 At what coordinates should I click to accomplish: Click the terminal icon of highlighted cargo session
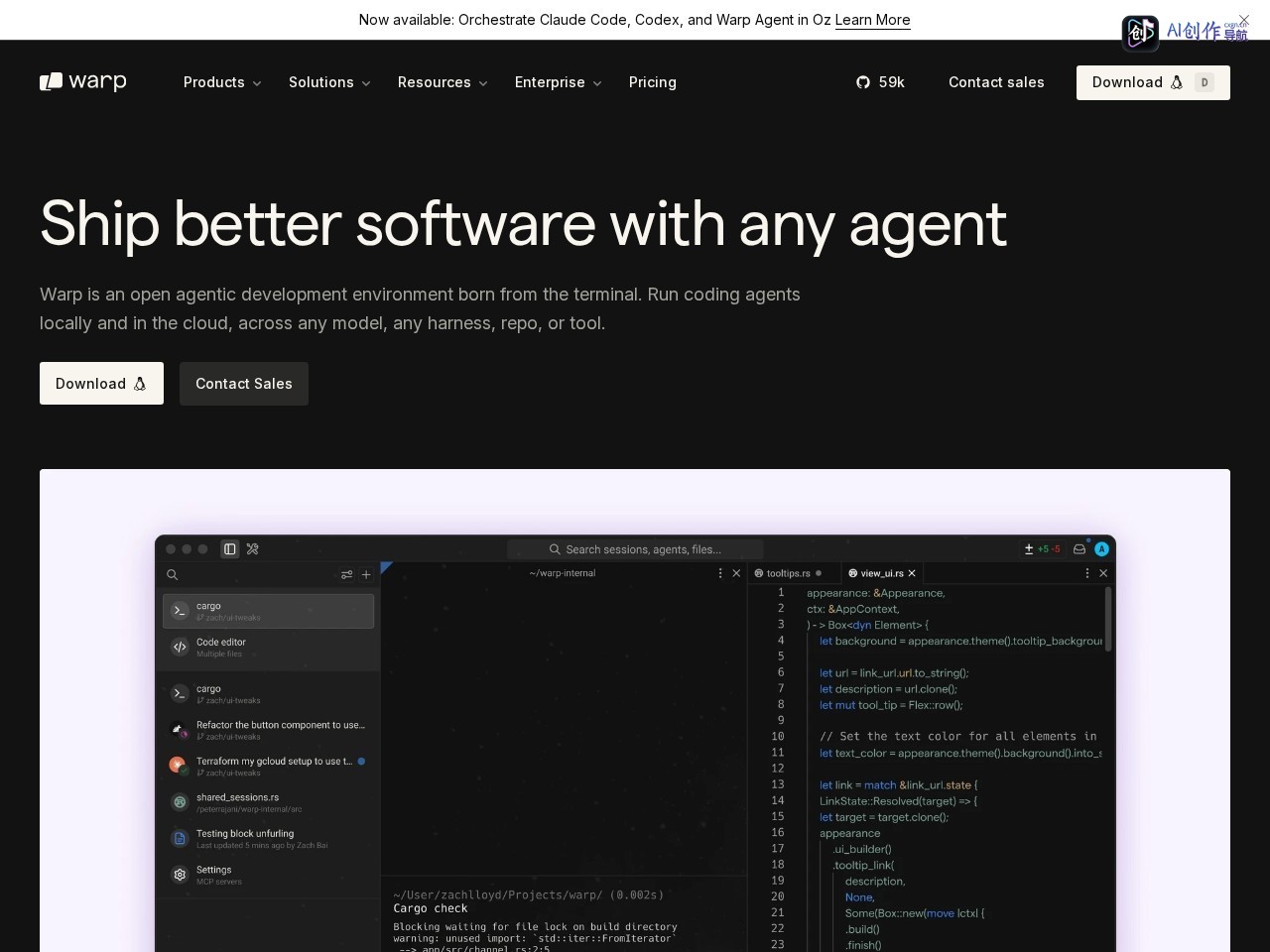(x=180, y=611)
